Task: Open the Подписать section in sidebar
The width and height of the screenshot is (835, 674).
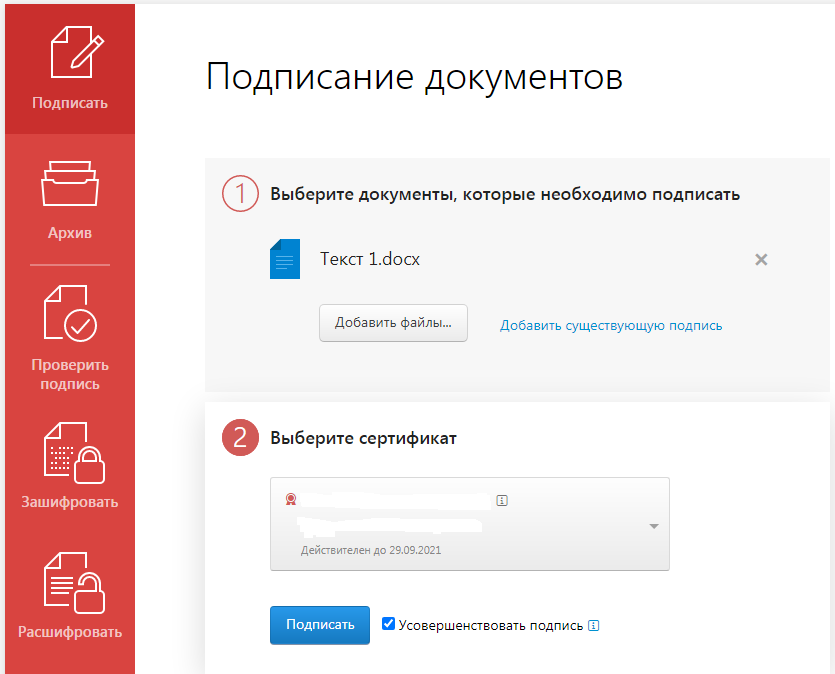Action: tap(70, 69)
